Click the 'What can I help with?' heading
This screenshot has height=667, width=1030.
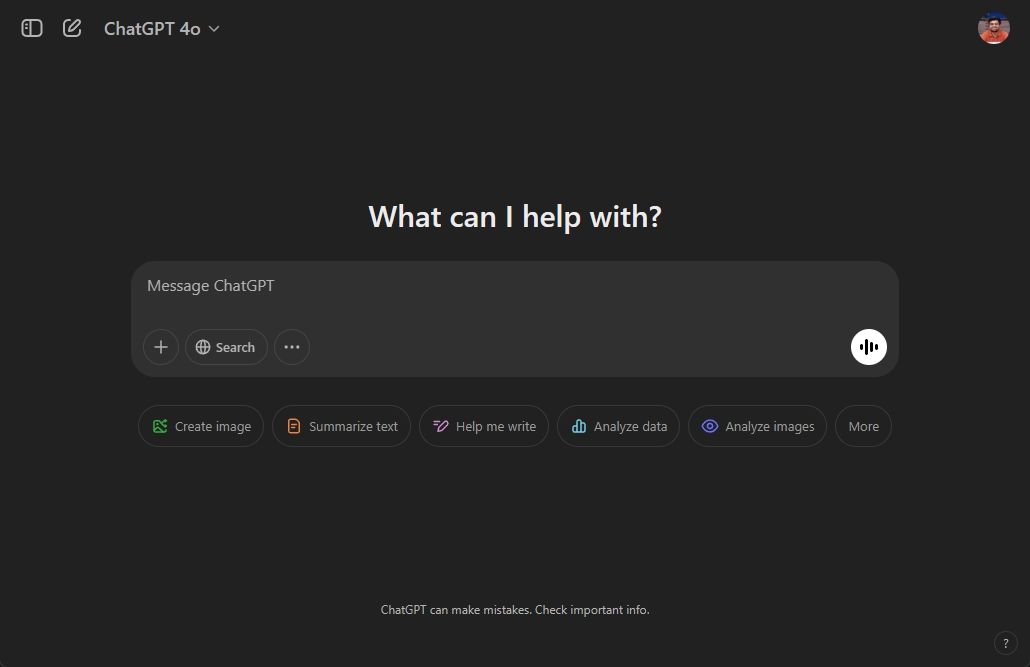[515, 216]
